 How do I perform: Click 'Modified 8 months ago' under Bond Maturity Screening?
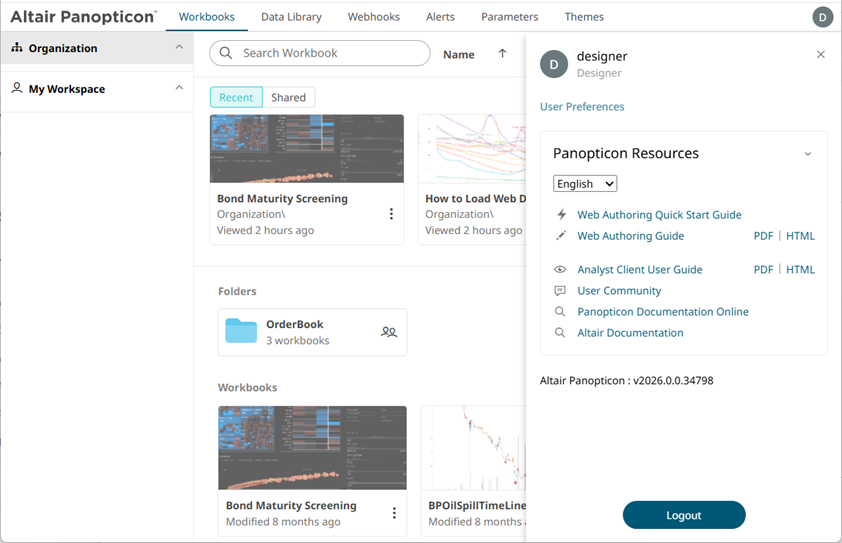click(283, 522)
